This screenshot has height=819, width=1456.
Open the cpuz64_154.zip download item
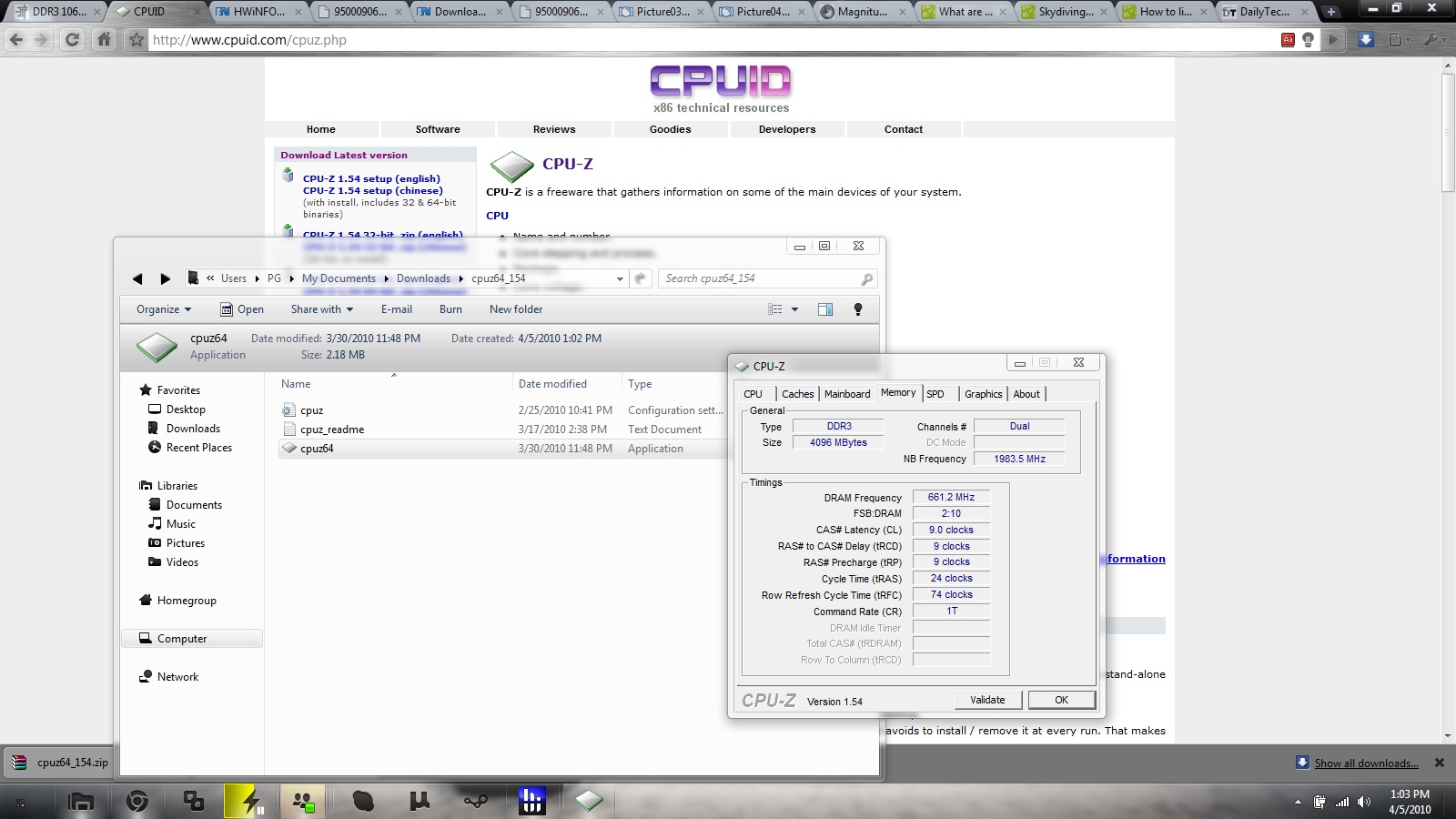tap(58, 763)
